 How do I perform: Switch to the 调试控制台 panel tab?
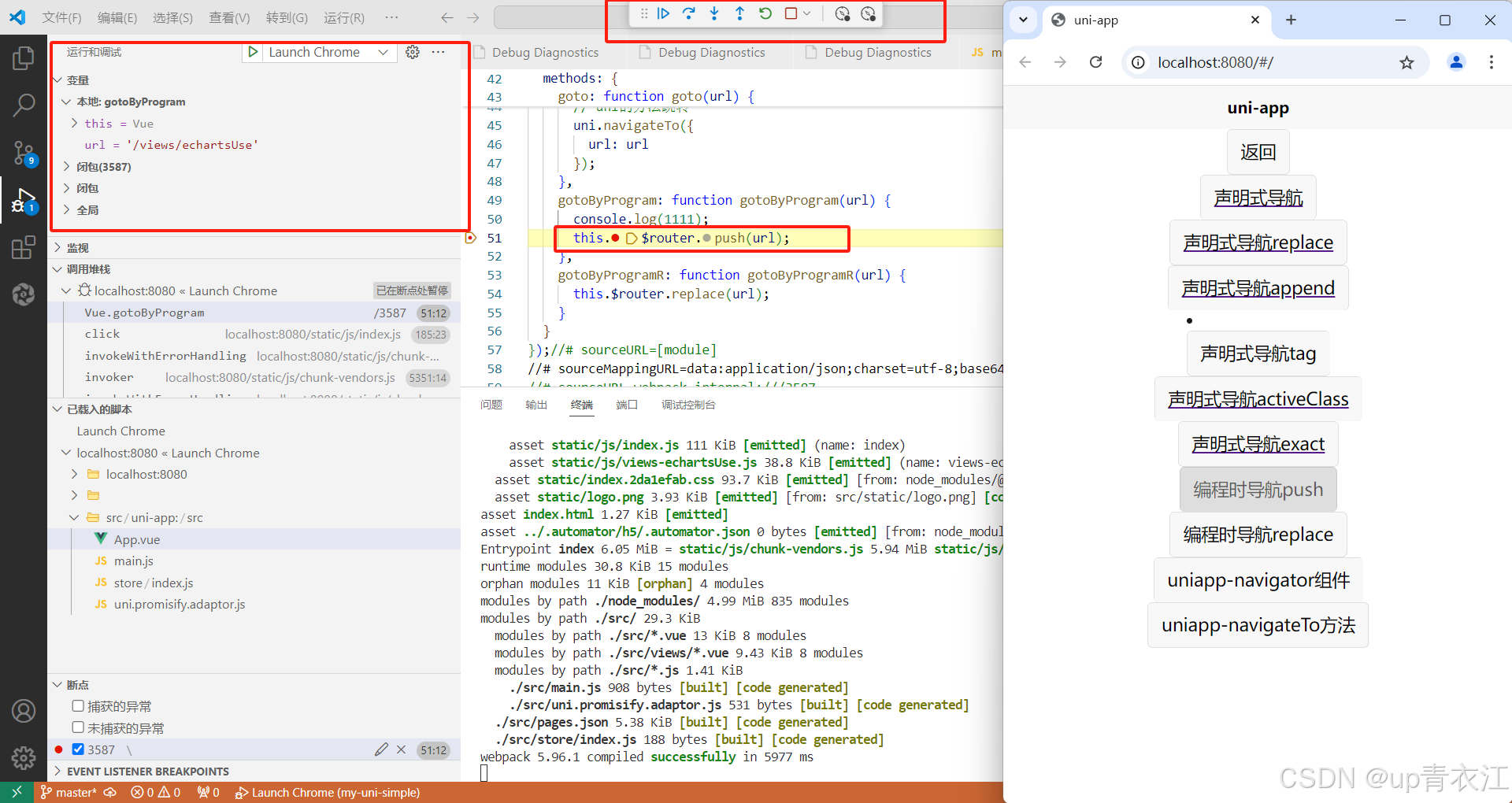pos(688,405)
